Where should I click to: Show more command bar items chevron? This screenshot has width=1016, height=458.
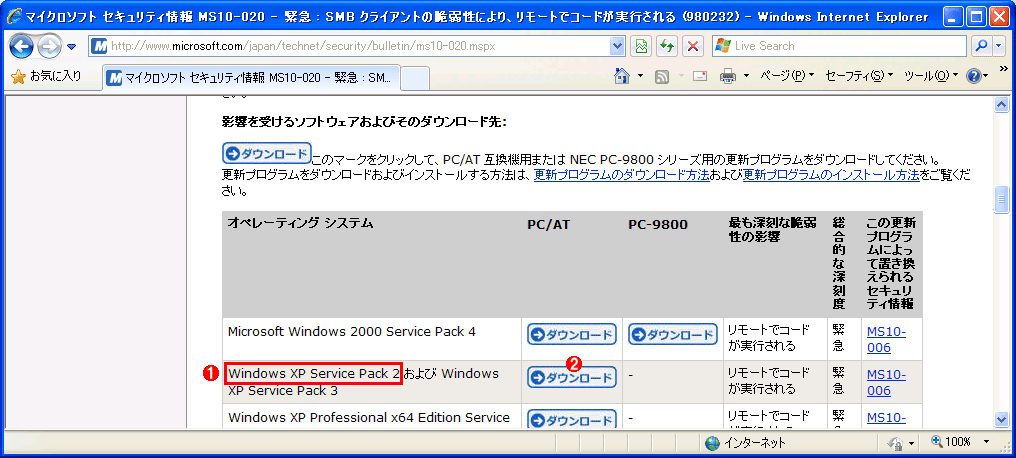pos(1004,69)
